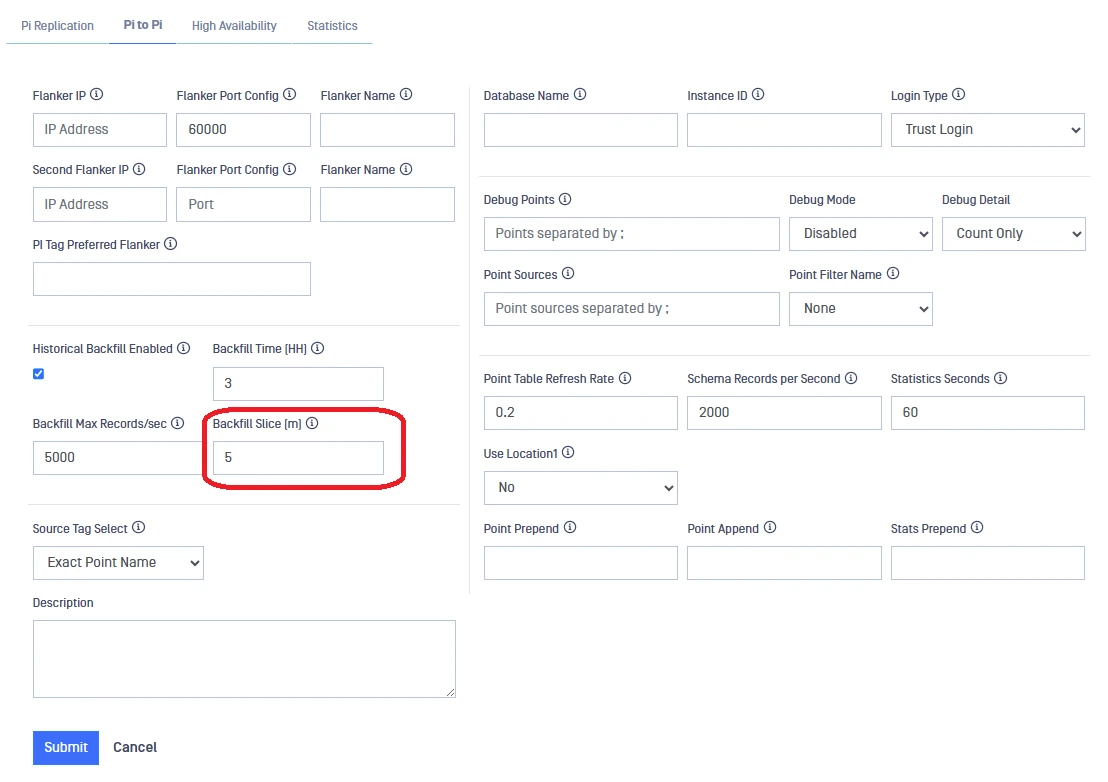The width and height of the screenshot is (1108, 782).
Task: Click info icon beside Database Name
Action: [x=580, y=95]
